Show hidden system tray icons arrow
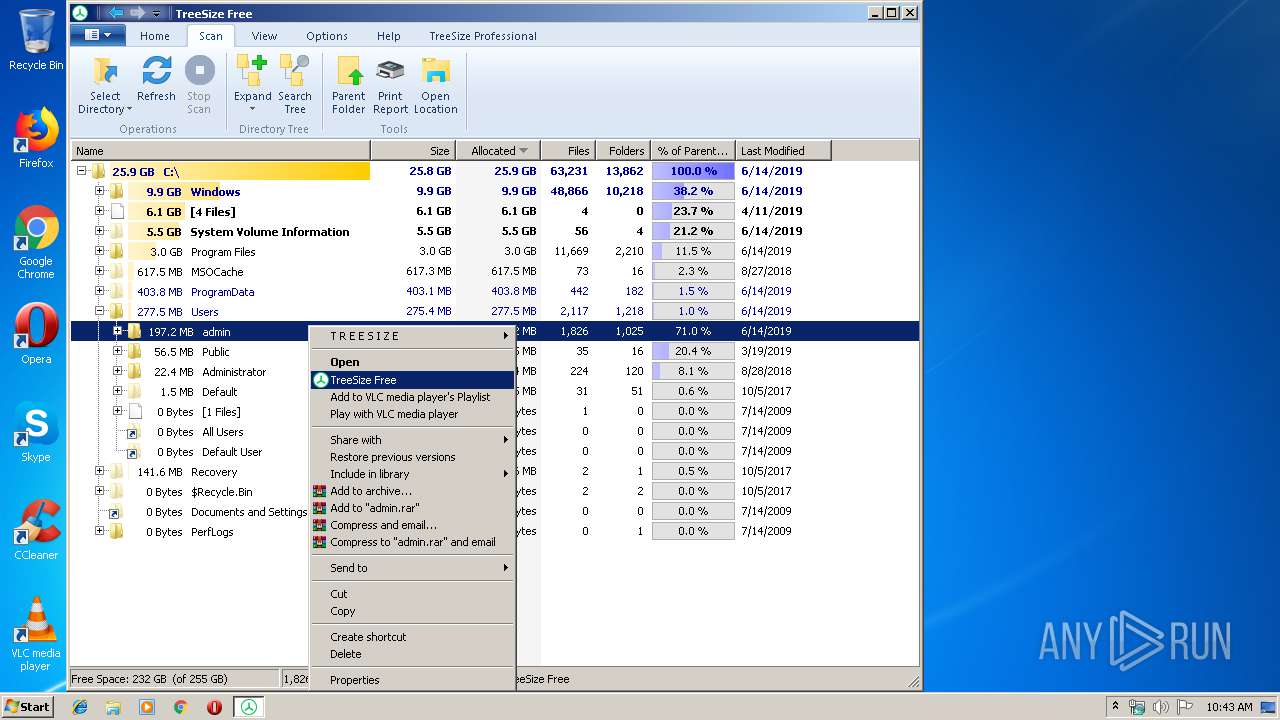 [x=1115, y=707]
